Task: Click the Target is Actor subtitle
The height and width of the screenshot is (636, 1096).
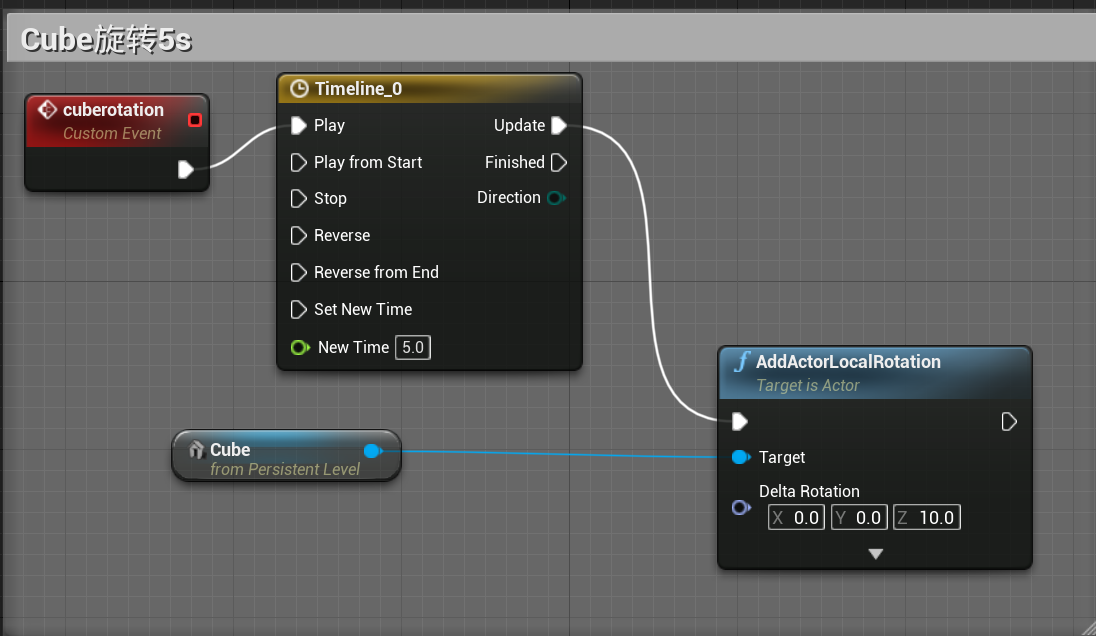Action: 807,386
